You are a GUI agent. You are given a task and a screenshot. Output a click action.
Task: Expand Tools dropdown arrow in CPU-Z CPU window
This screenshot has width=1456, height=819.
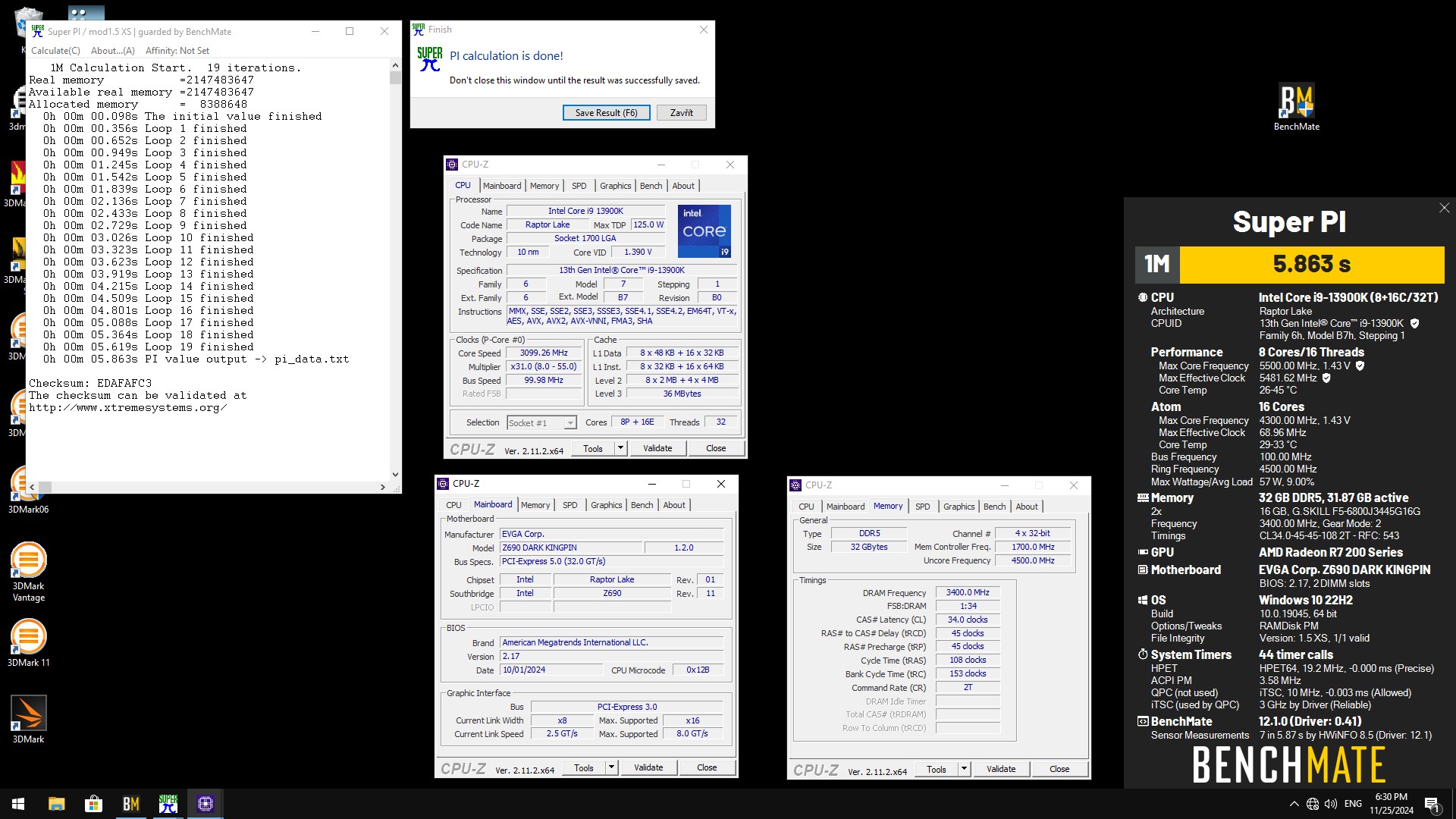pyautogui.click(x=620, y=448)
